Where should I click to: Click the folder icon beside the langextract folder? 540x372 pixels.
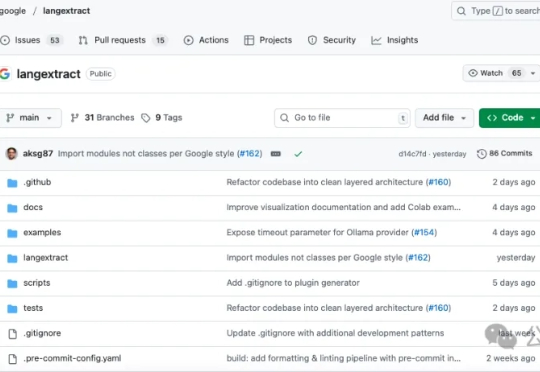12,258
